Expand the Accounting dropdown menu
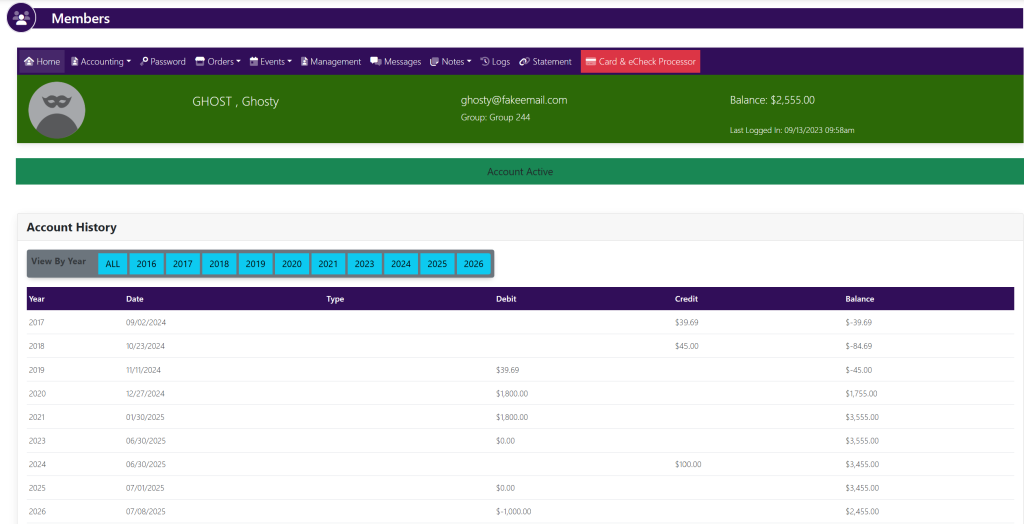1024x524 pixels. tap(101, 62)
